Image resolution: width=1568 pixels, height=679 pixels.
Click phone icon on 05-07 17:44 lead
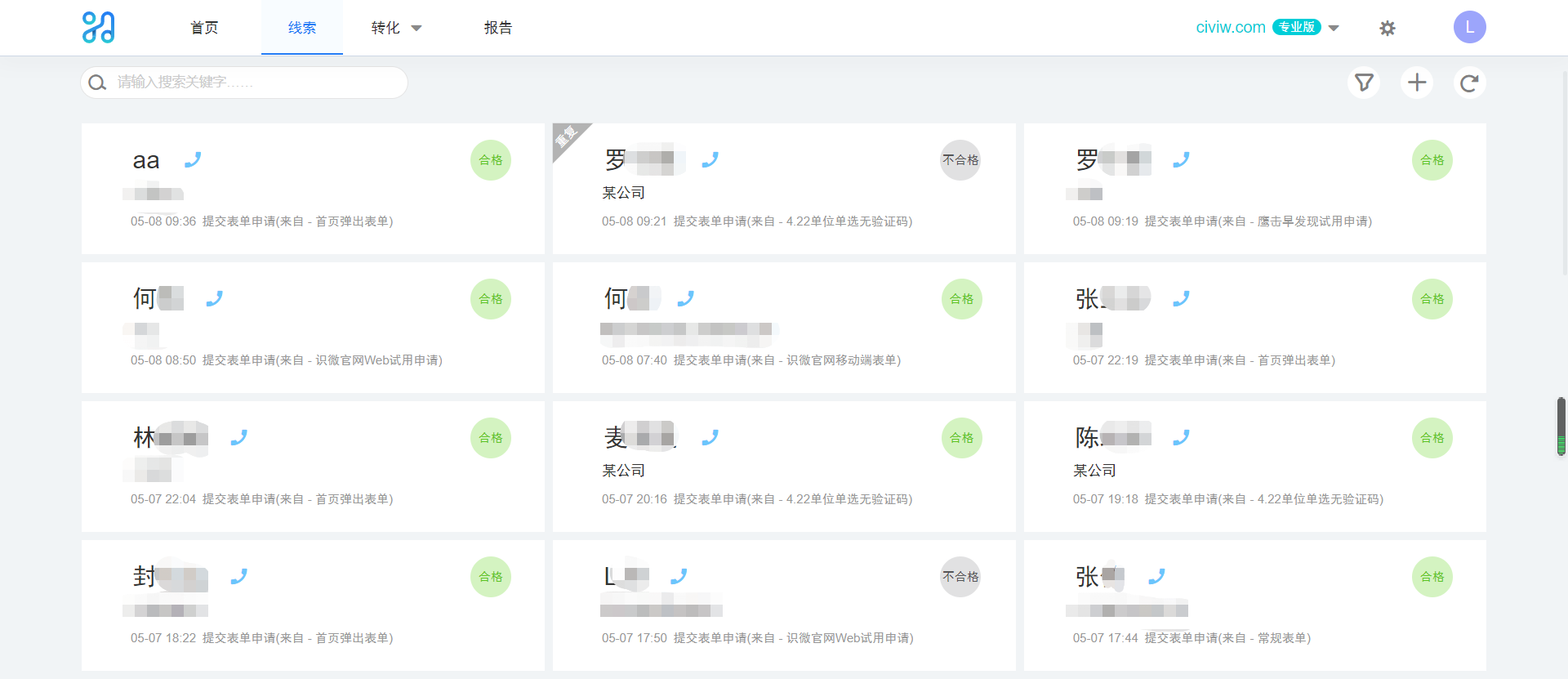point(1156,577)
